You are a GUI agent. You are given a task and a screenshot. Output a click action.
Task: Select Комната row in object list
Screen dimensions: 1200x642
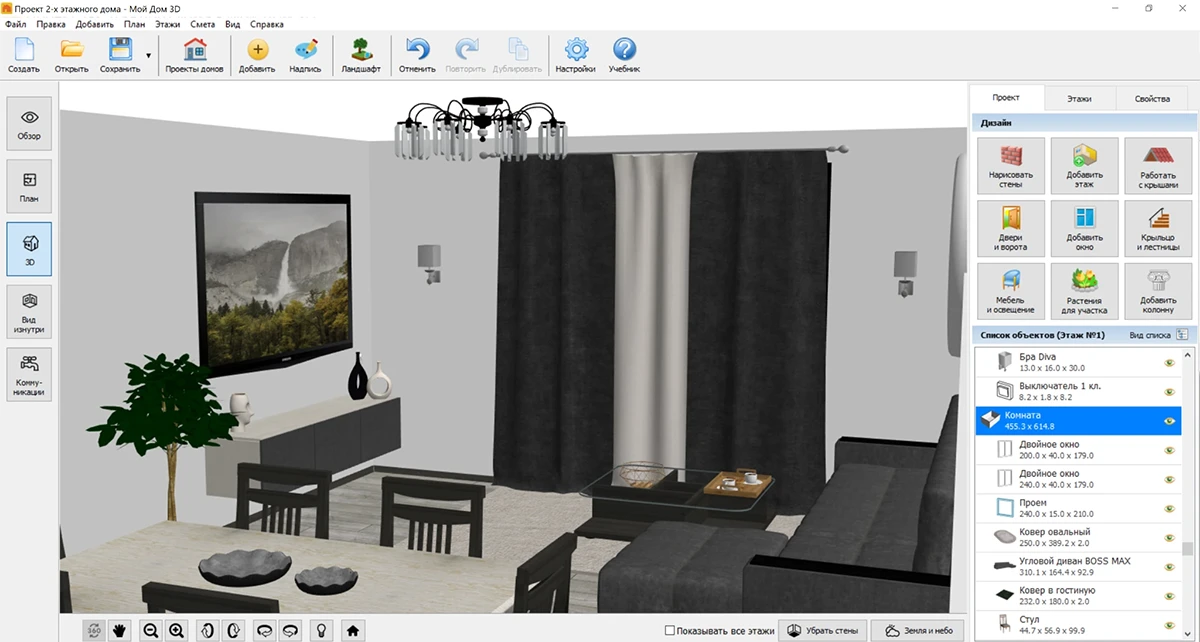[1078, 420]
